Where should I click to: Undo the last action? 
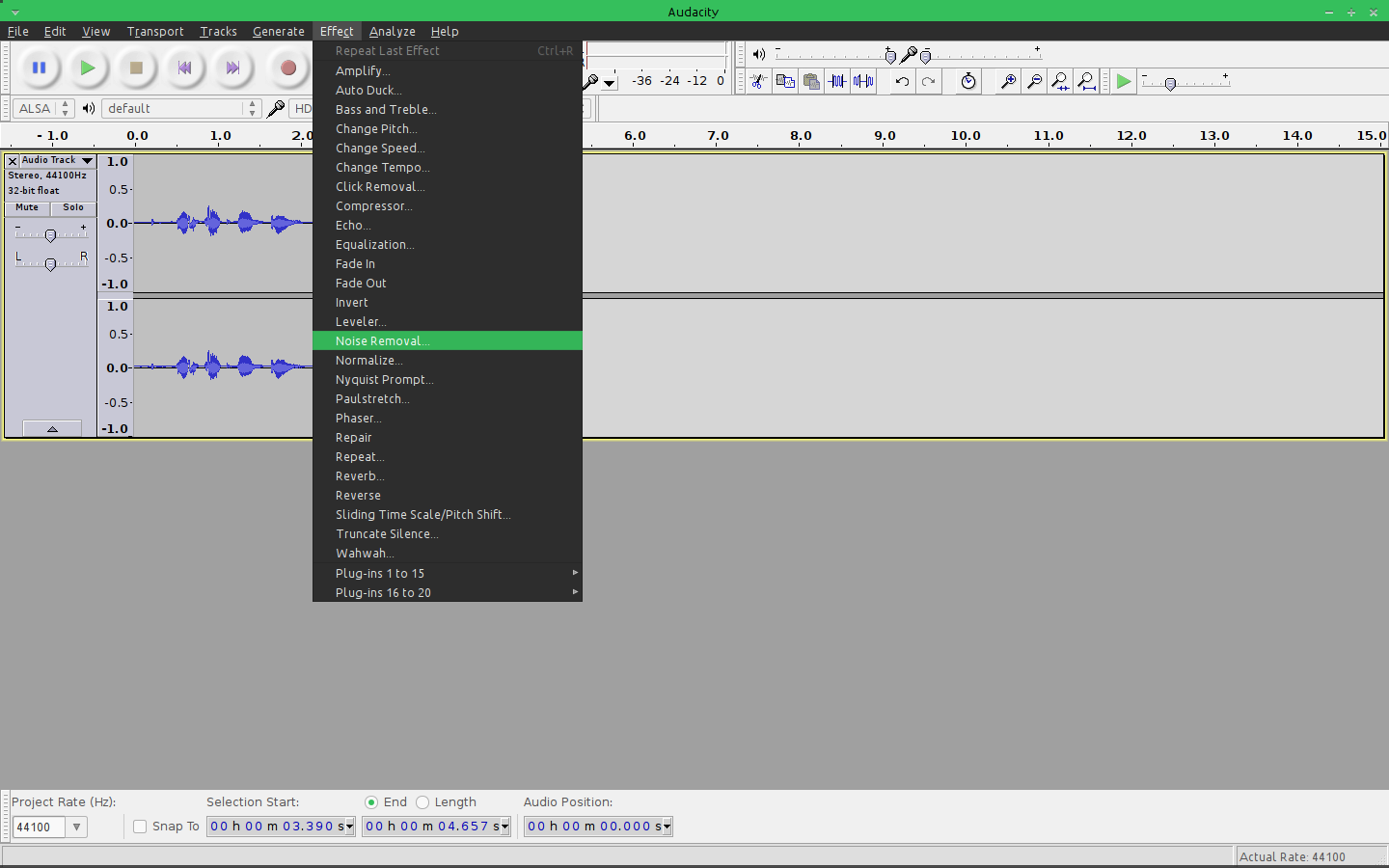click(902, 81)
